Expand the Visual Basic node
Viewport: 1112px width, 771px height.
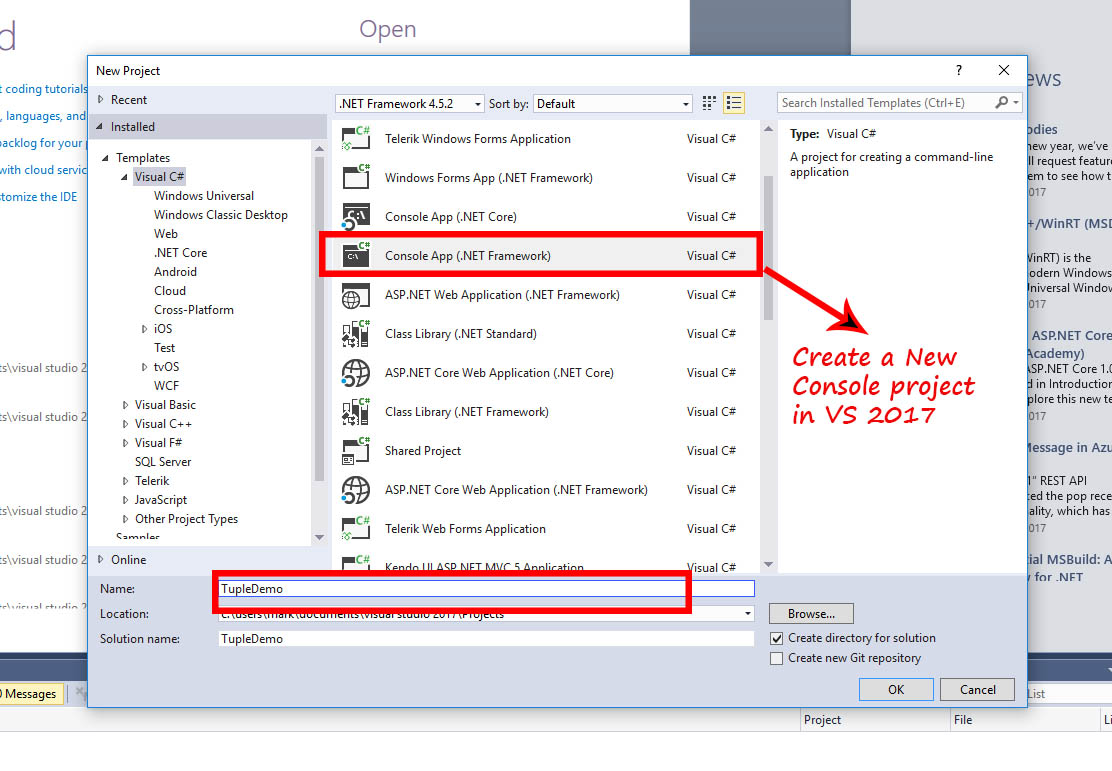coord(126,405)
